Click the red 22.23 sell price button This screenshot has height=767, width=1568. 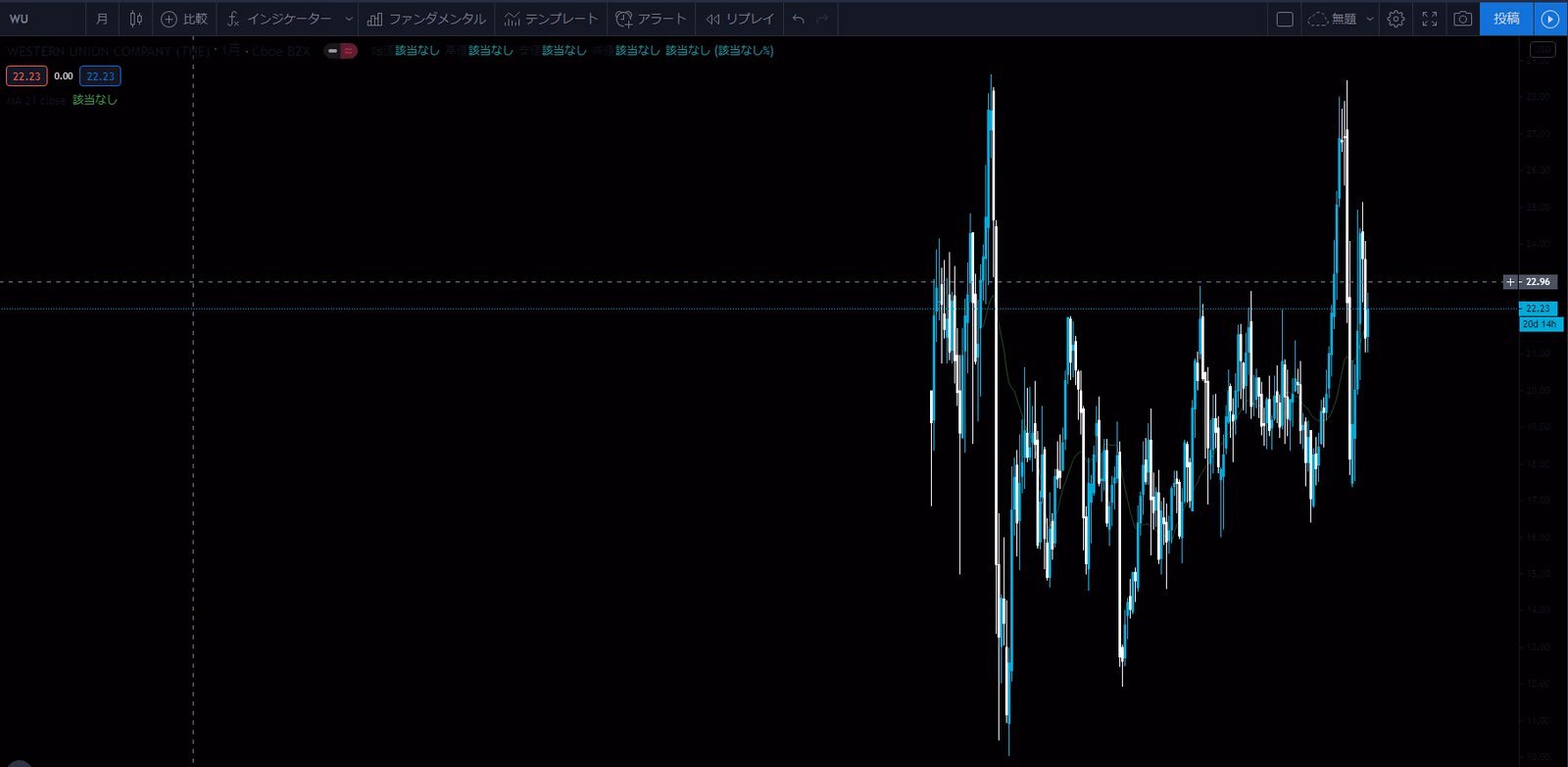(26, 76)
